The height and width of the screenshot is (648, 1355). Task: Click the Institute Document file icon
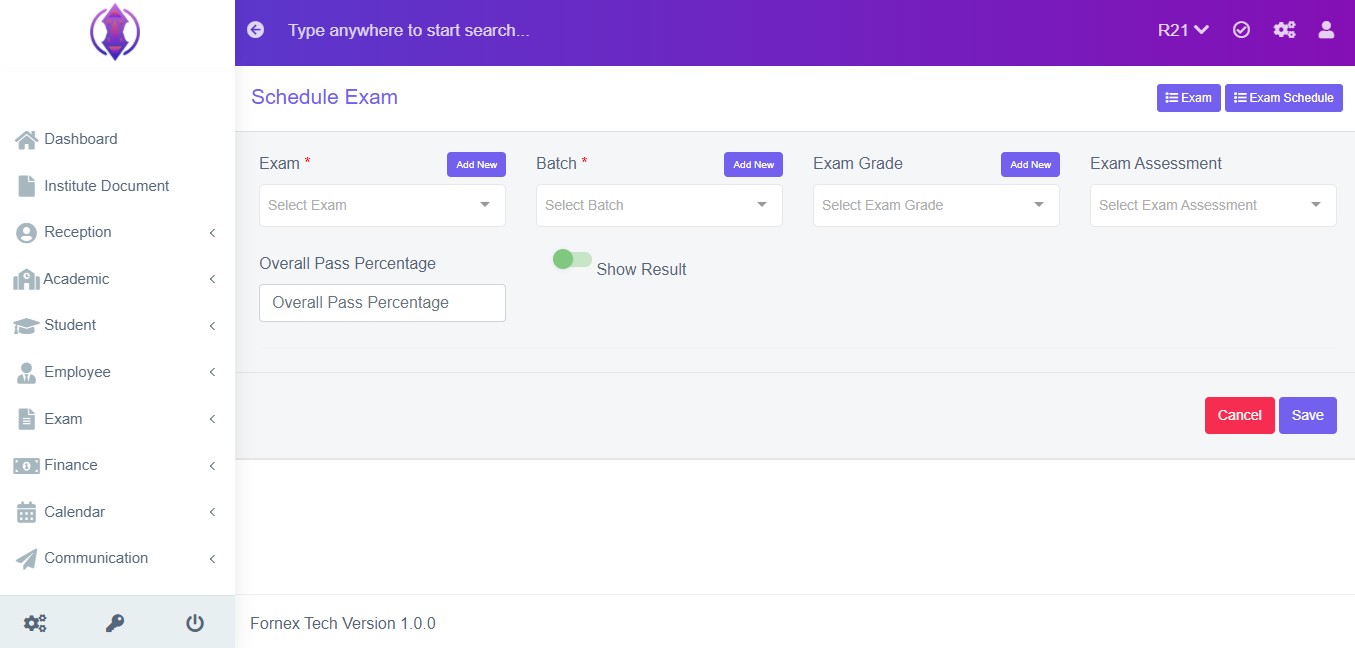(27, 186)
